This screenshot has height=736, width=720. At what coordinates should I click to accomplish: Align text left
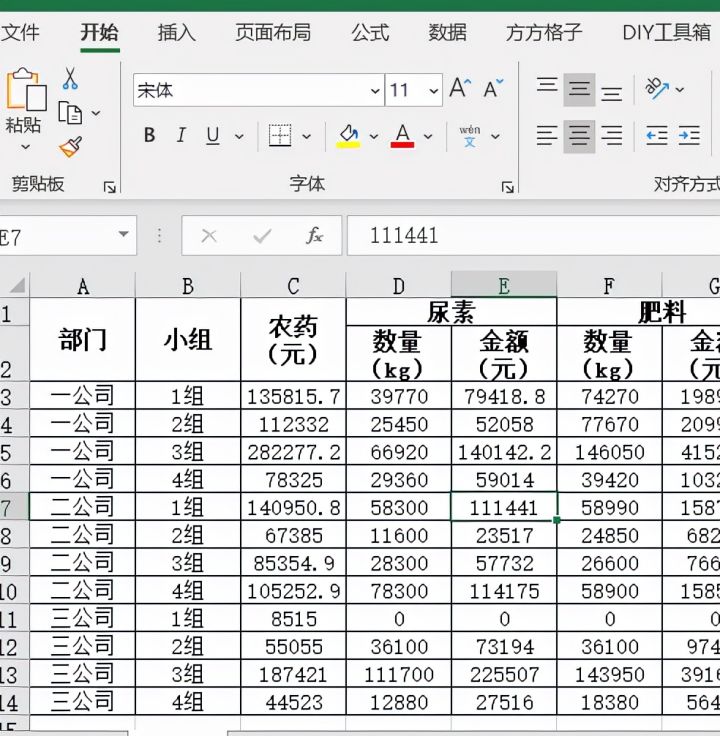(x=547, y=136)
